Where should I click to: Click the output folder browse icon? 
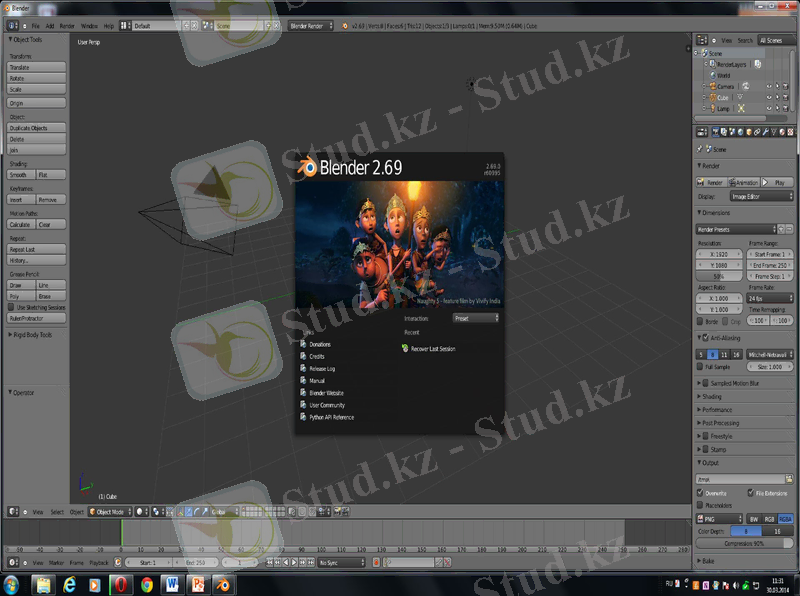tap(791, 479)
